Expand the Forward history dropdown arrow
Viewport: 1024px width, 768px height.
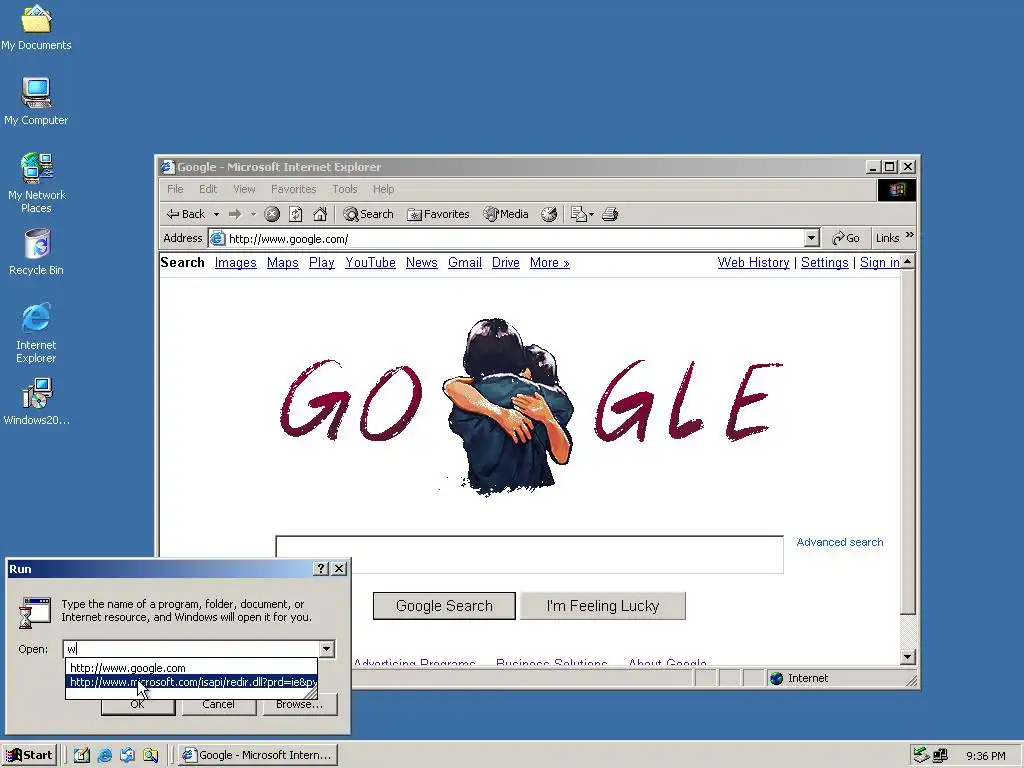[253, 214]
